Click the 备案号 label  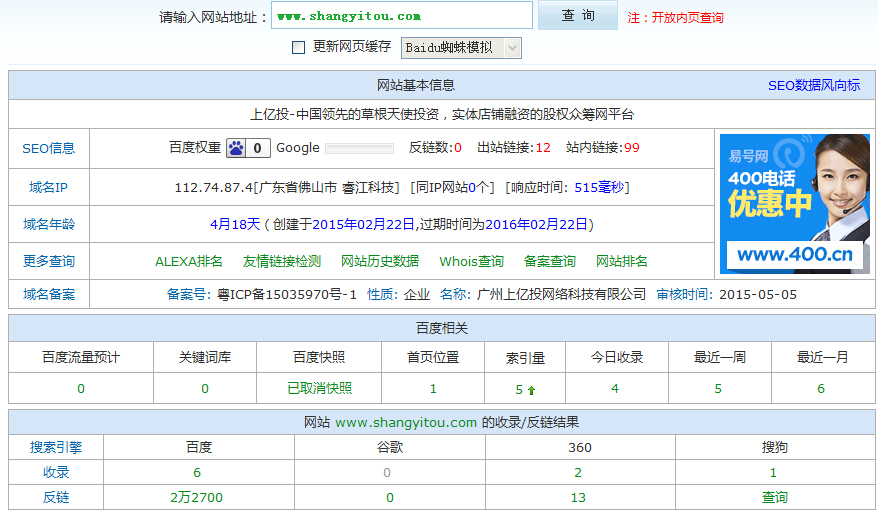[189, 295]
